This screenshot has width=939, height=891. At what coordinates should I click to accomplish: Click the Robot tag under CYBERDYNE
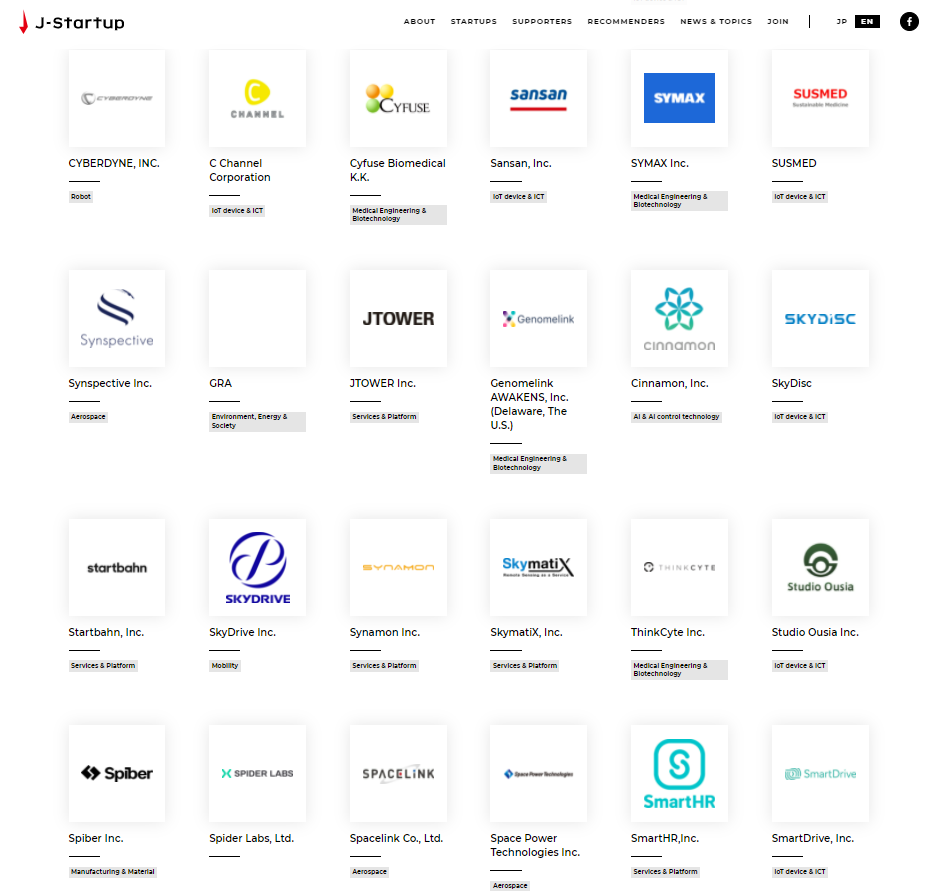pyautogui.click(x=81, y=196)
